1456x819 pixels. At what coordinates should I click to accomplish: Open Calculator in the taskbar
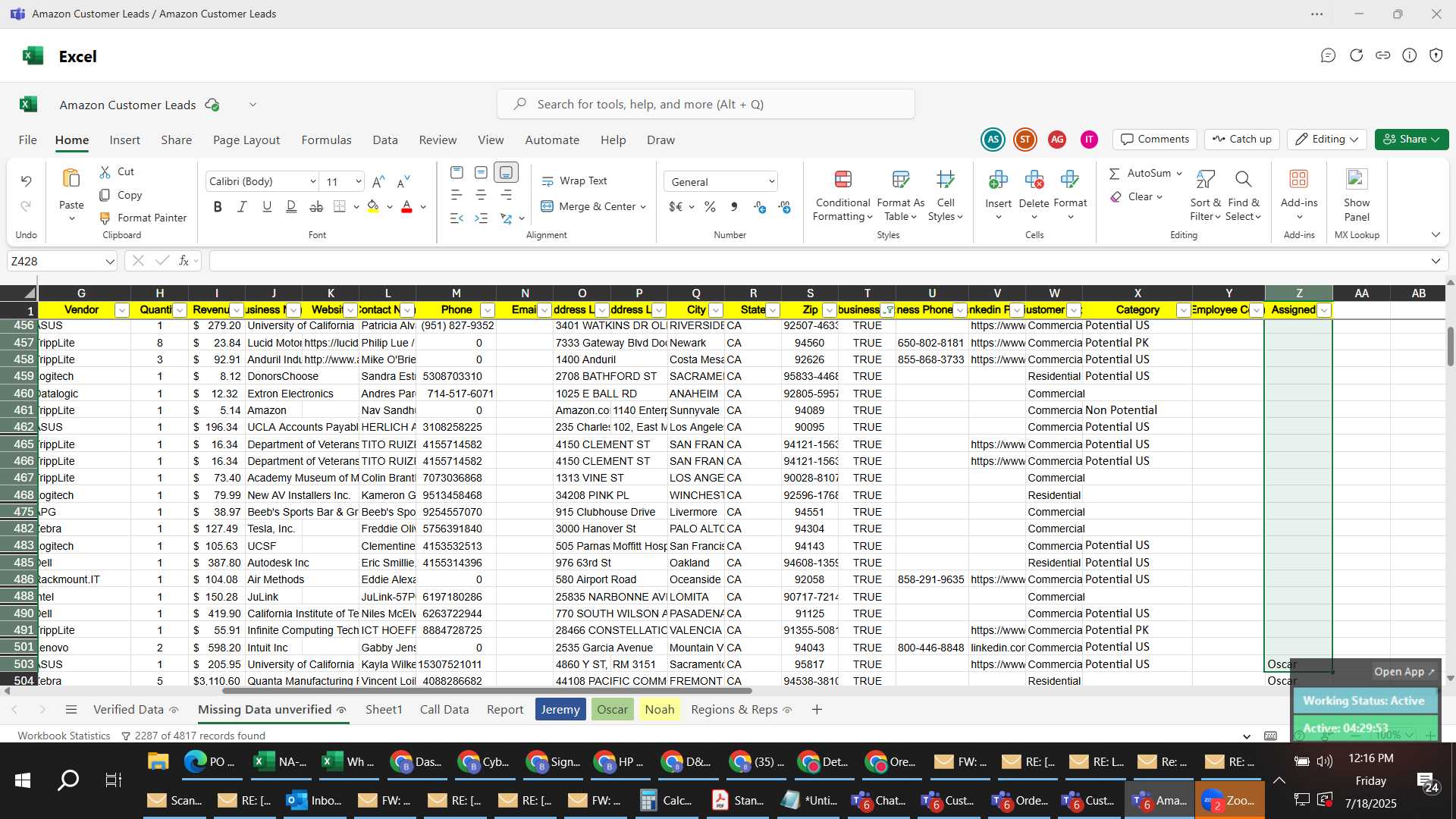point(666,801)
